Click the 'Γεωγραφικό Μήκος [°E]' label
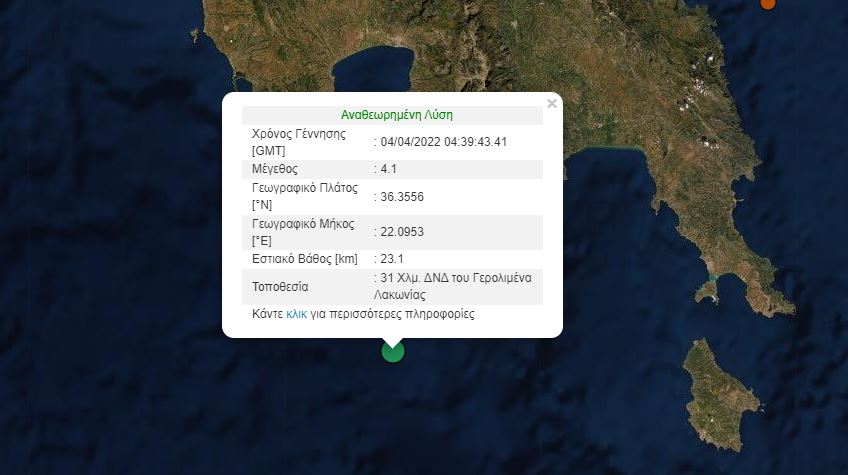 point(304,232)
